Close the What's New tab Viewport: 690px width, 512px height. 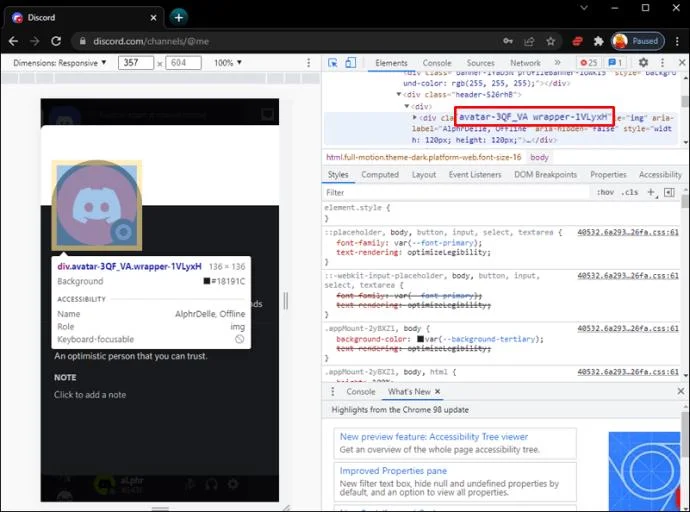437,391
